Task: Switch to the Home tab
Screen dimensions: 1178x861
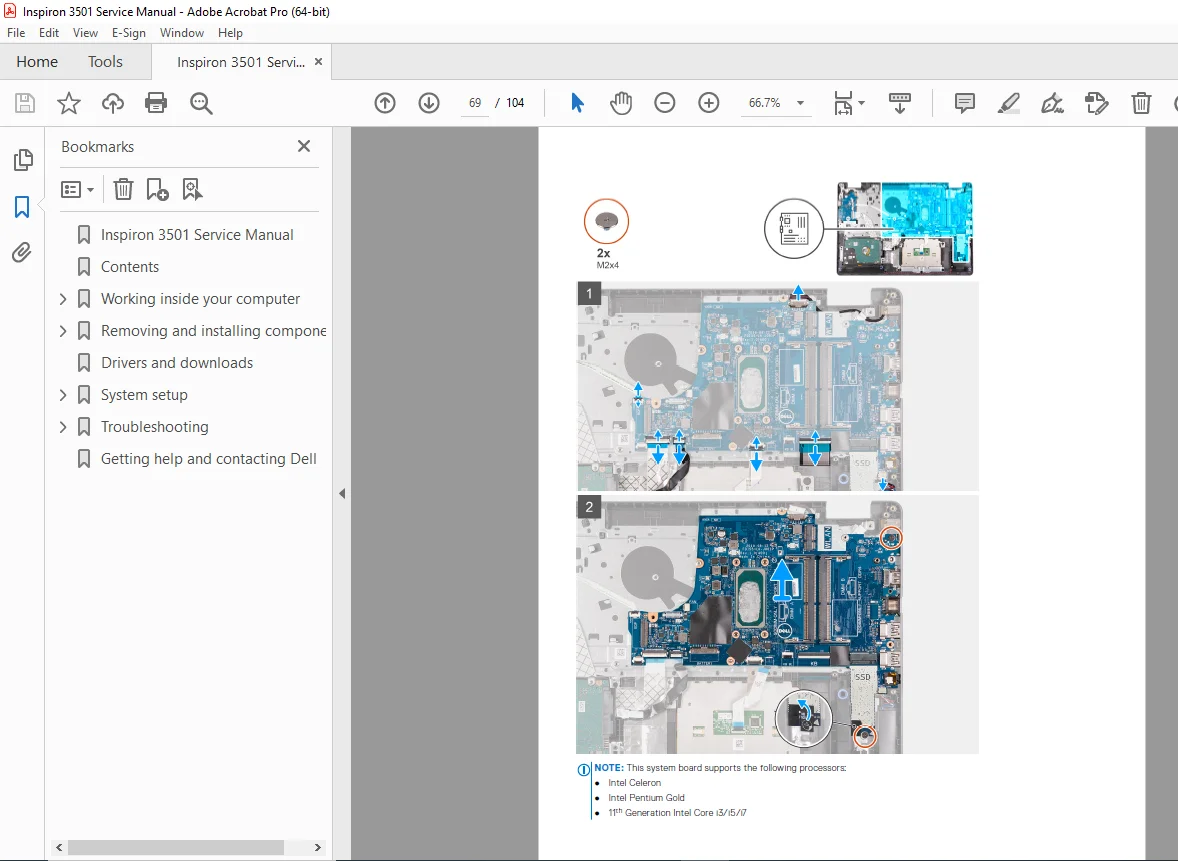Action: tap(37, 62)
